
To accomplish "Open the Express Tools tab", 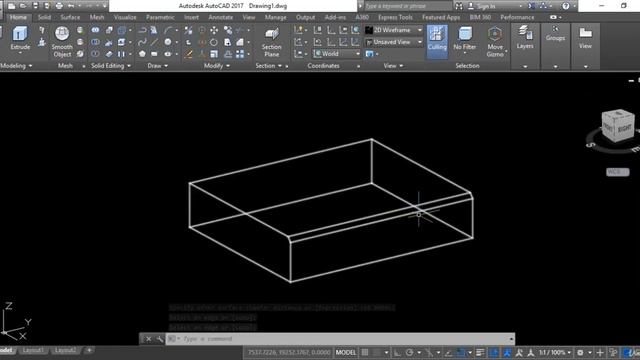I will (x=395, y=17).
